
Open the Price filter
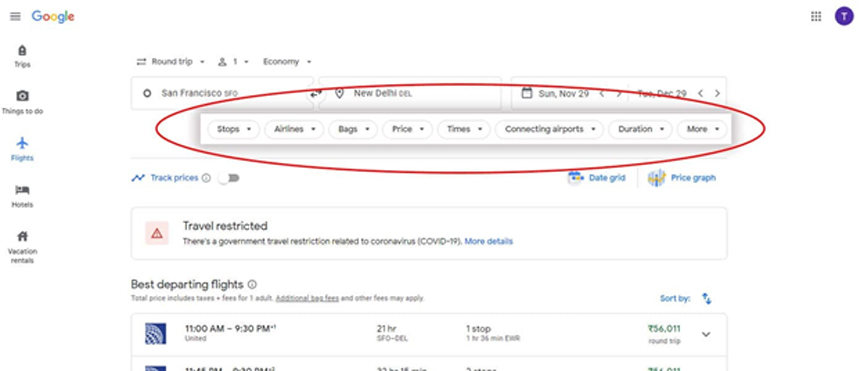point(408,129)
